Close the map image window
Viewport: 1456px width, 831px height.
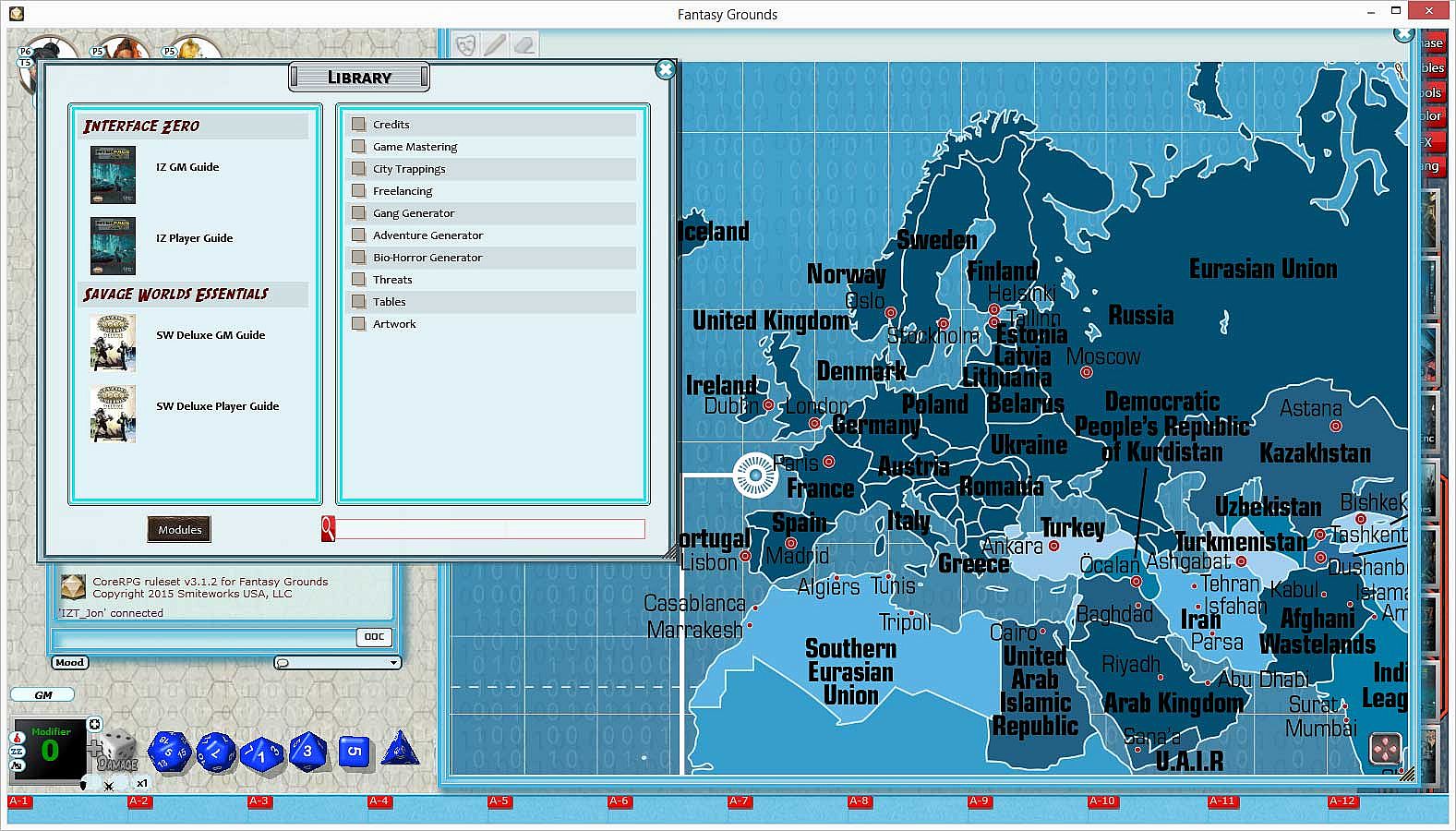(1404, 34)
